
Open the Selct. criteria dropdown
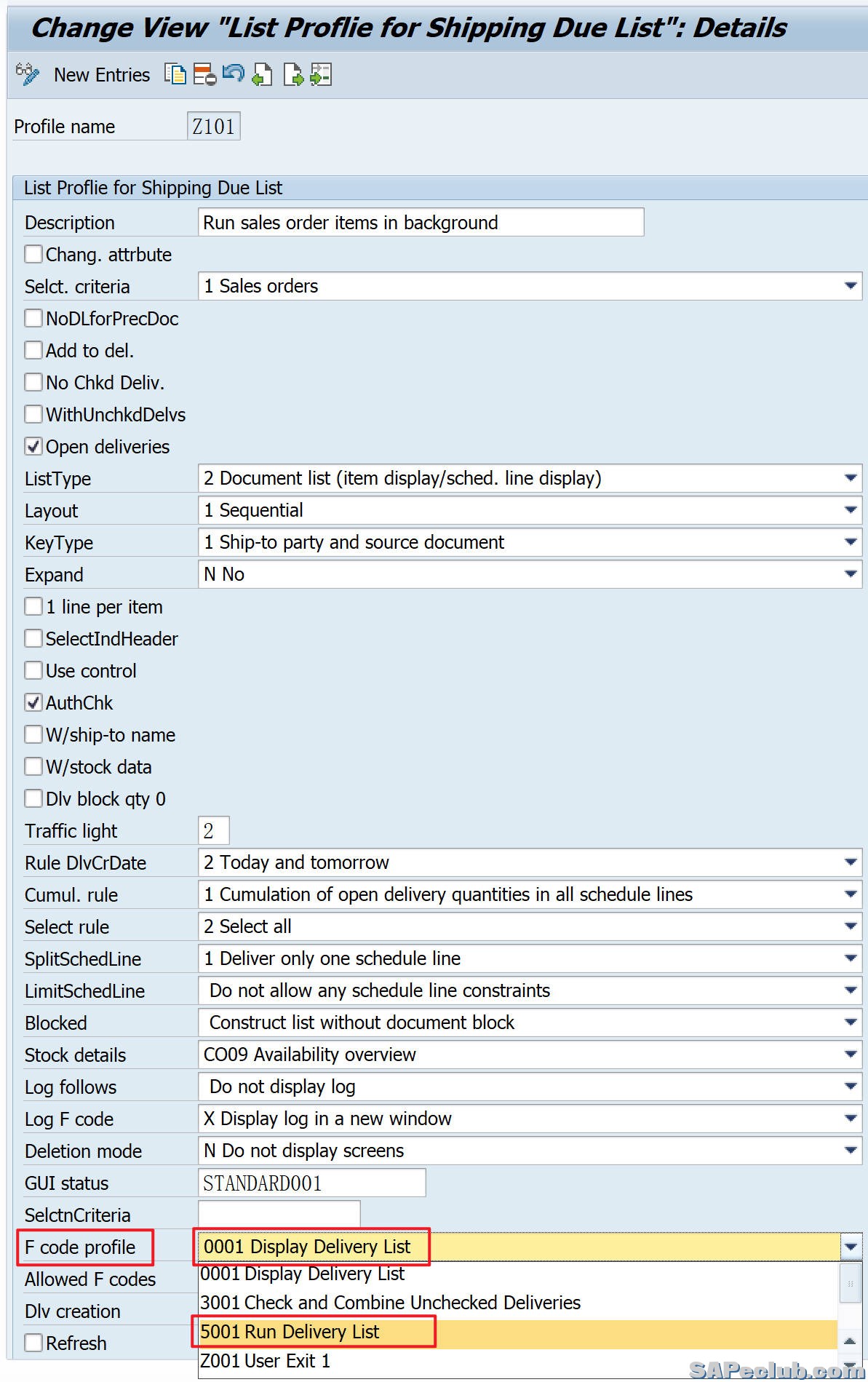coord(850,286)
